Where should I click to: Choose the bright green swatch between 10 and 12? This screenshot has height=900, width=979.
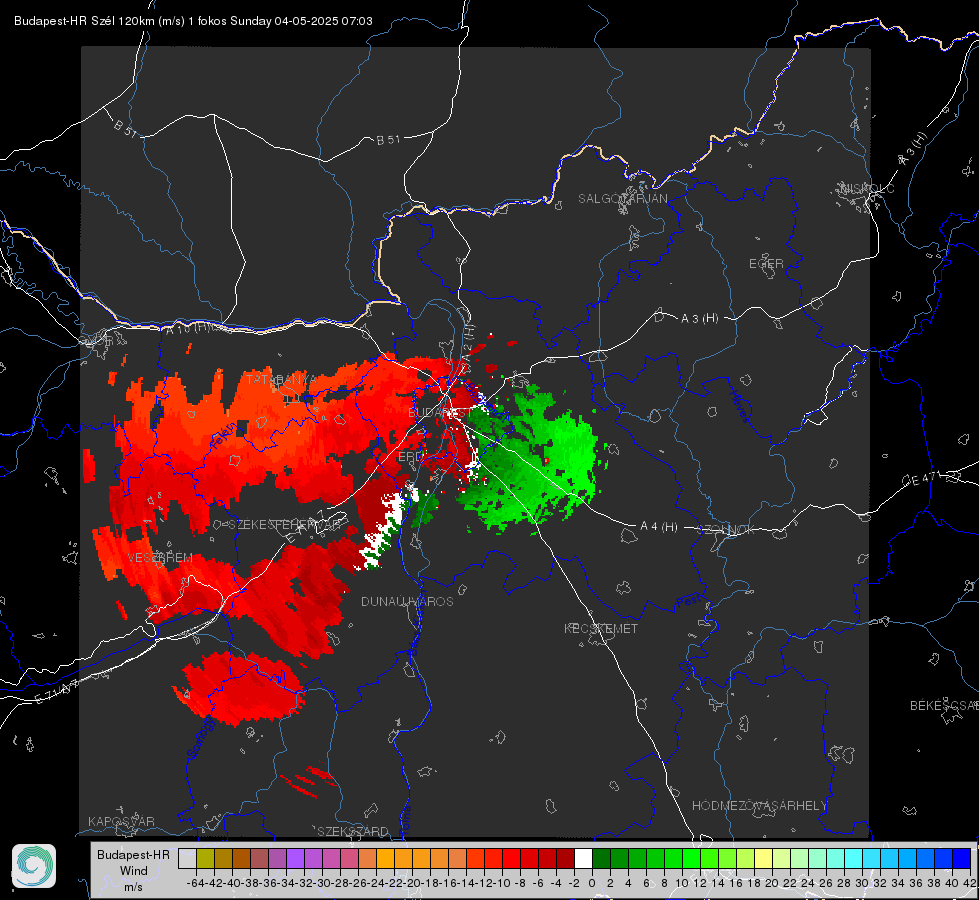coord(691,859)
